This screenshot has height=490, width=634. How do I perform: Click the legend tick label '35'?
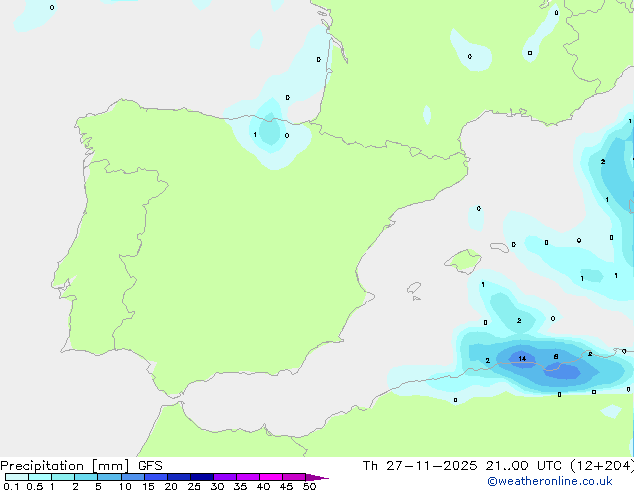[x=240, y=486]
